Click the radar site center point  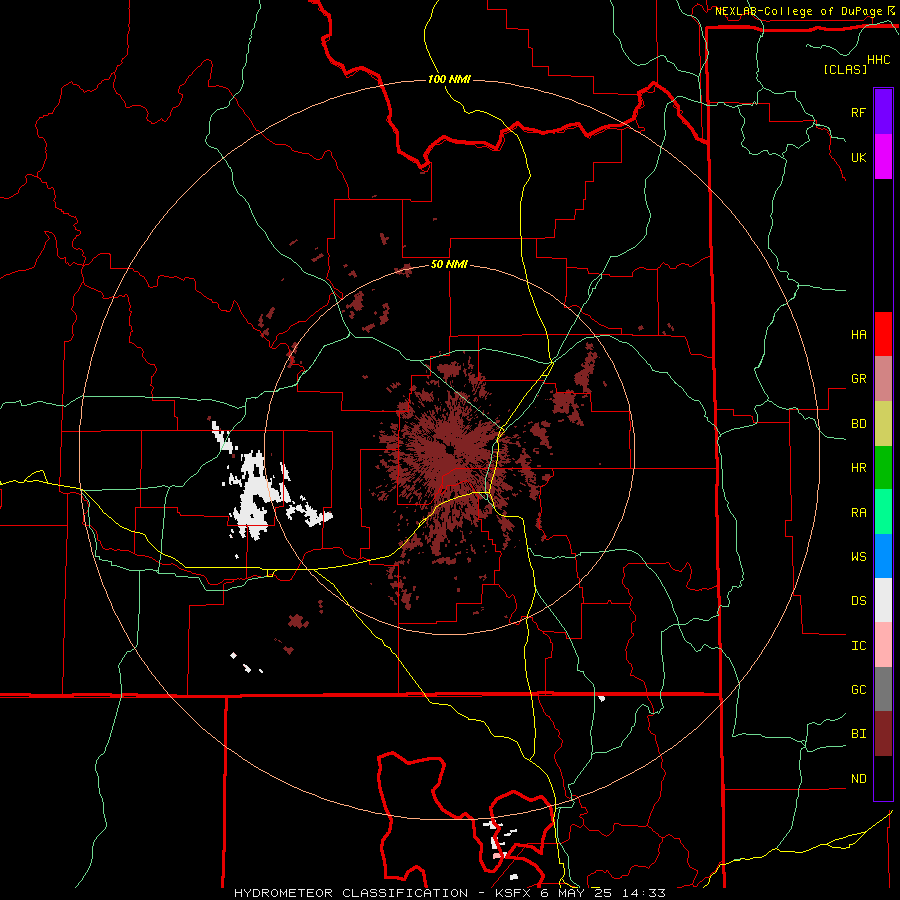tap(450, 449)
